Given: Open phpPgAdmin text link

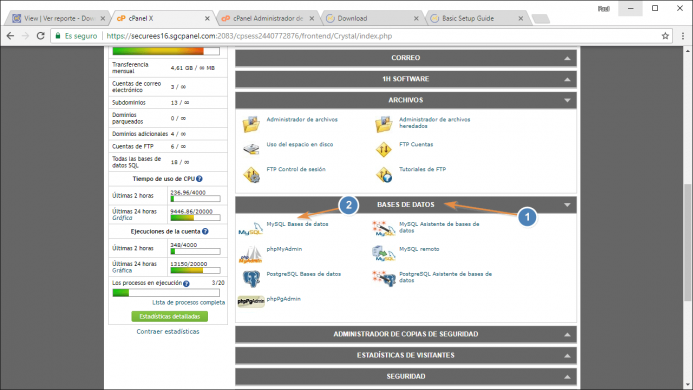Looking at the screenshot, I should tap(283, 299).
